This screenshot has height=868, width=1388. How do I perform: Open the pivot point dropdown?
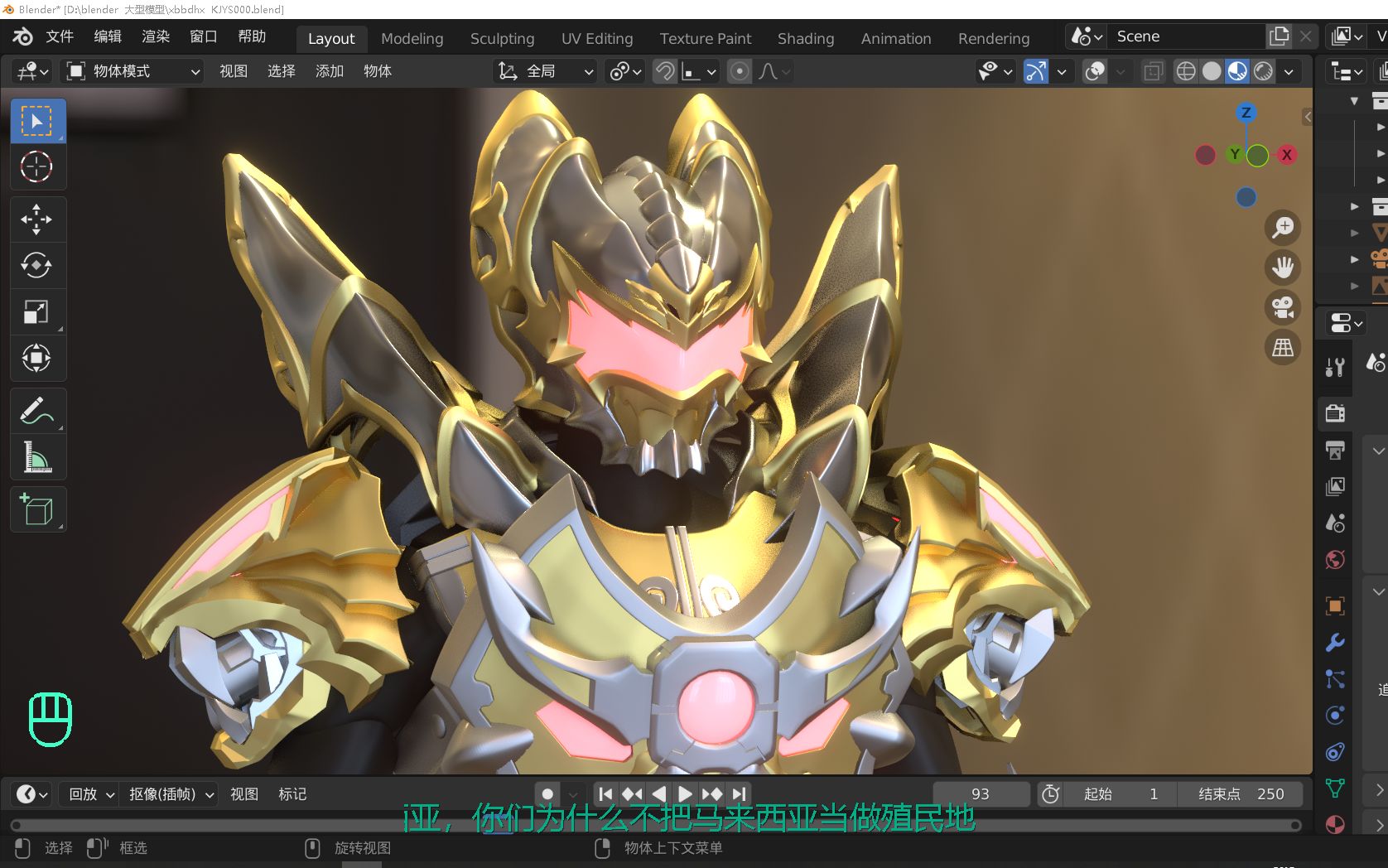pos(625,71)
